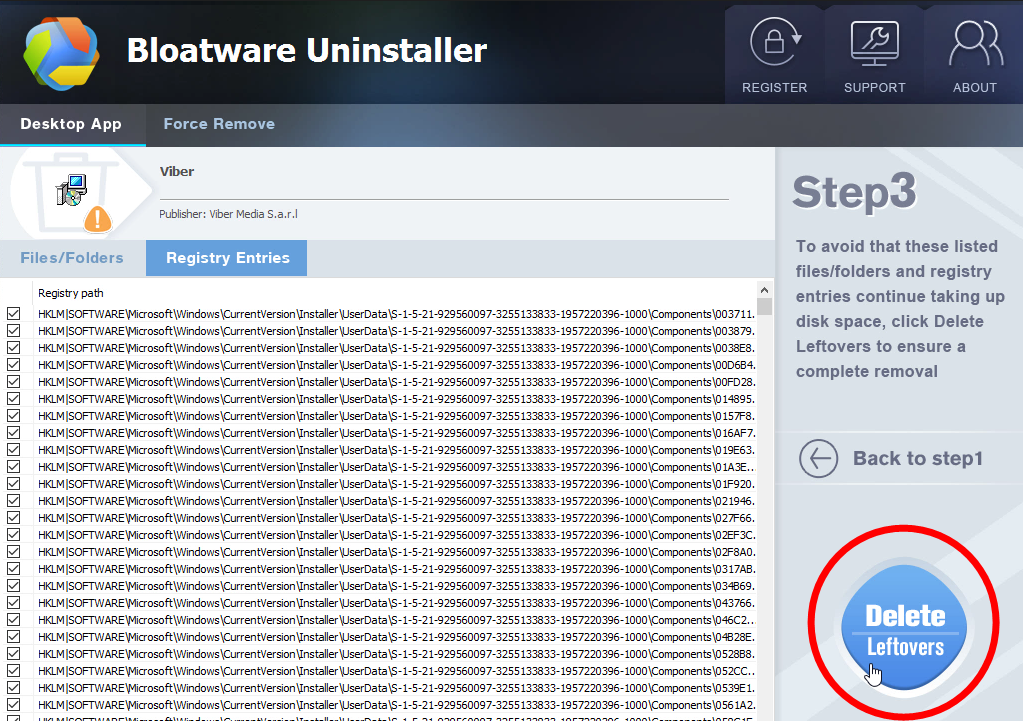Uncheck the checkbox for entry 027F66
This screenshot has height=721, width=1023.
13,518
